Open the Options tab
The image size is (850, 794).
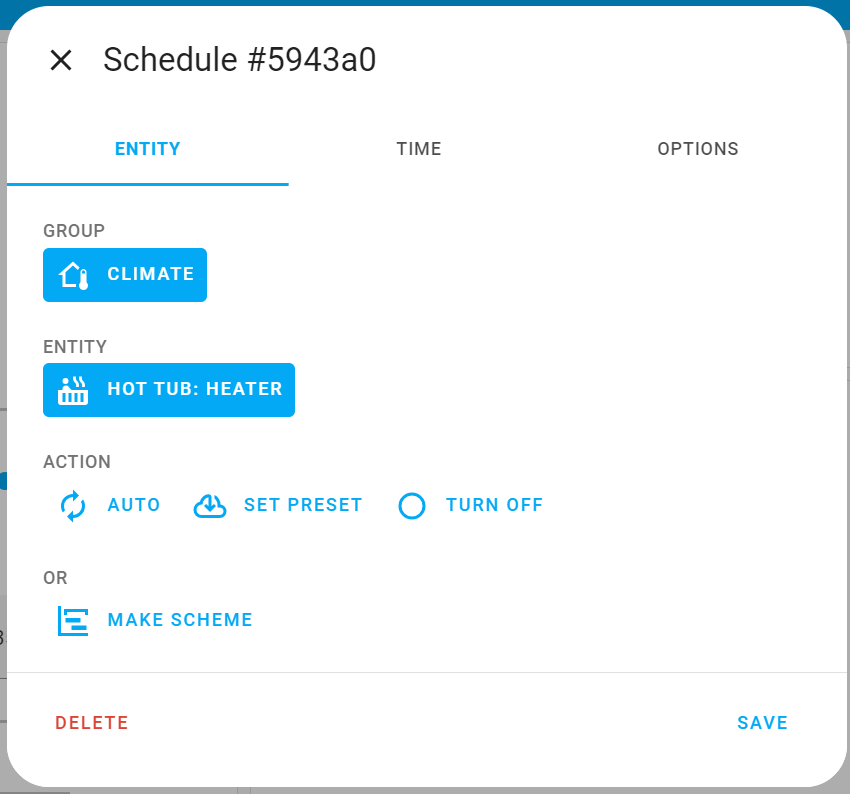pyautogui.click(x=698, y=148)
